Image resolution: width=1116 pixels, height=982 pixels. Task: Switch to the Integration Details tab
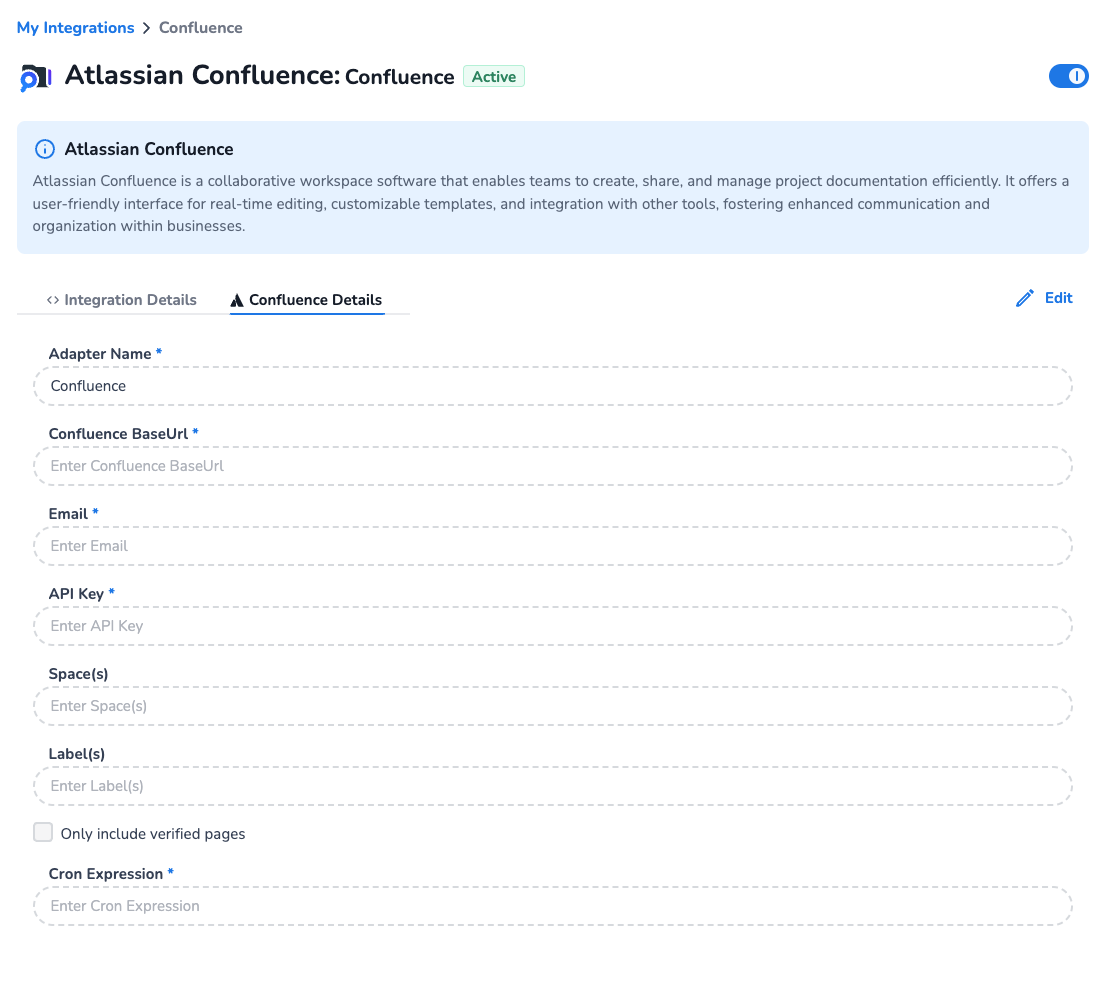pyautogui.click(x=122, y=300)
